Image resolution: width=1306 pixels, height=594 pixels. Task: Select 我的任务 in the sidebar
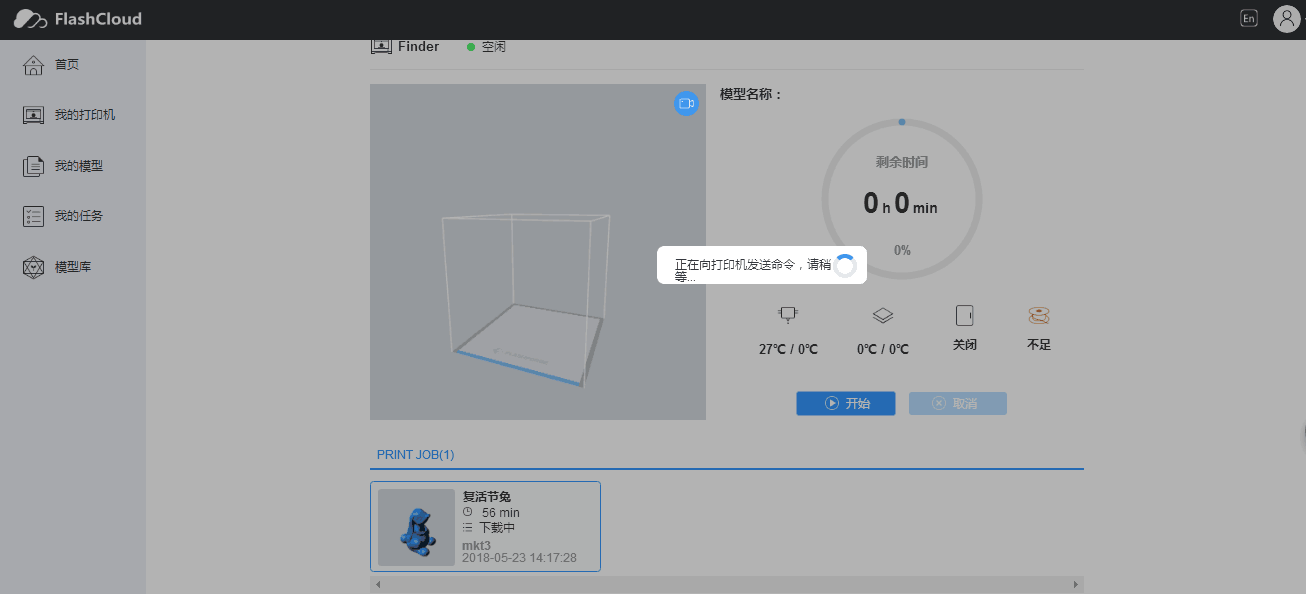coord(79,216)
